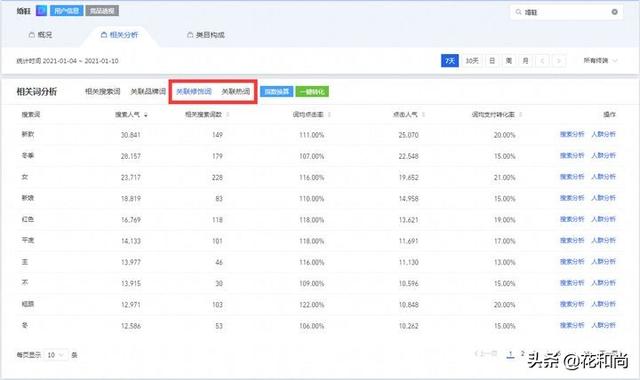Click the 搜索人气 column header text

(x=127, y=115)
